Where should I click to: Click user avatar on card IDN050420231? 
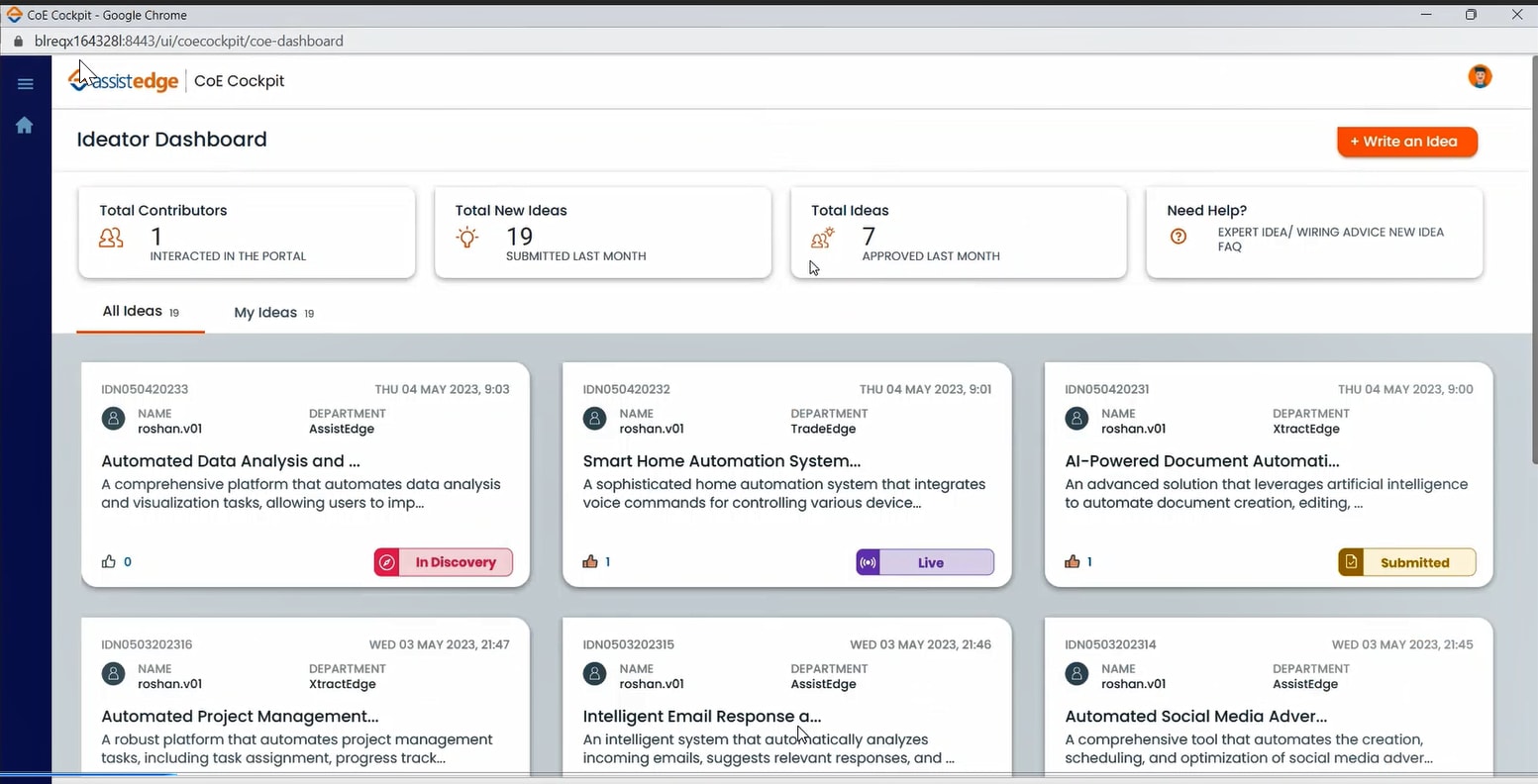pyautogui.click(x=1077, y=419)
